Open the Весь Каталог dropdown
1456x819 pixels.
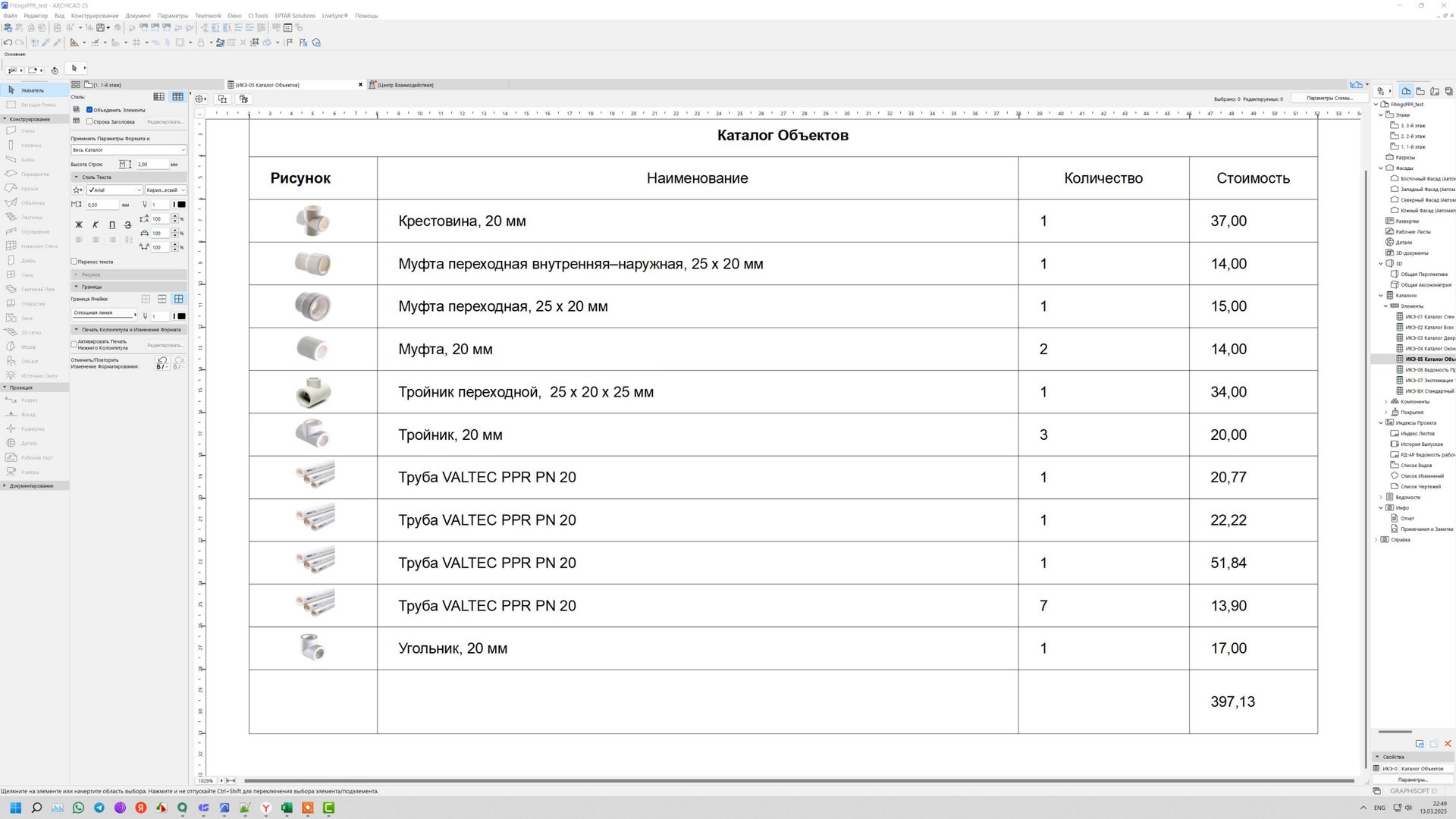(x=128, y=150)
